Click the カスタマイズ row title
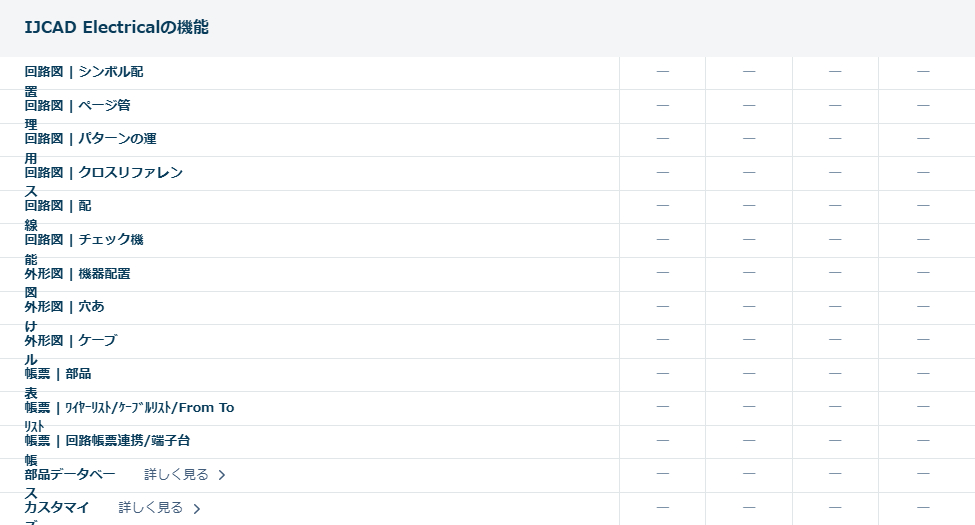The width and height of the screenshot is (975, 525). (57, 508)
